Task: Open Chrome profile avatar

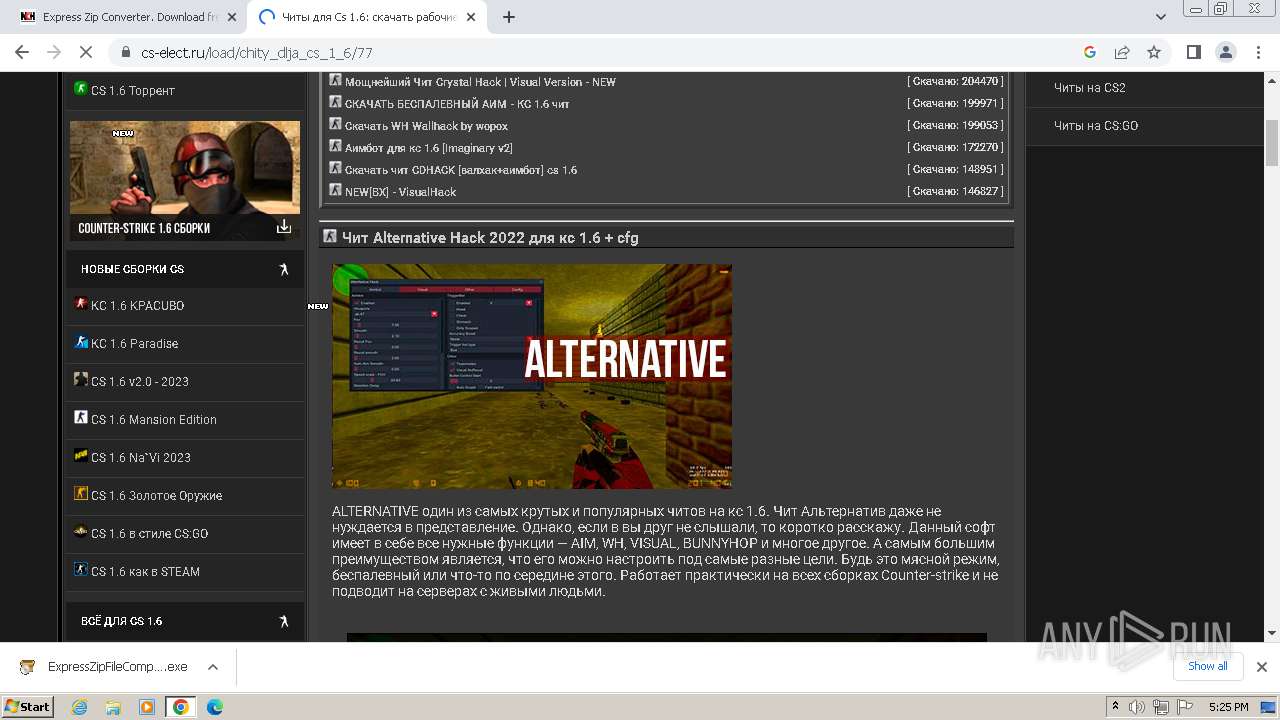Action: pos(1225,52)
